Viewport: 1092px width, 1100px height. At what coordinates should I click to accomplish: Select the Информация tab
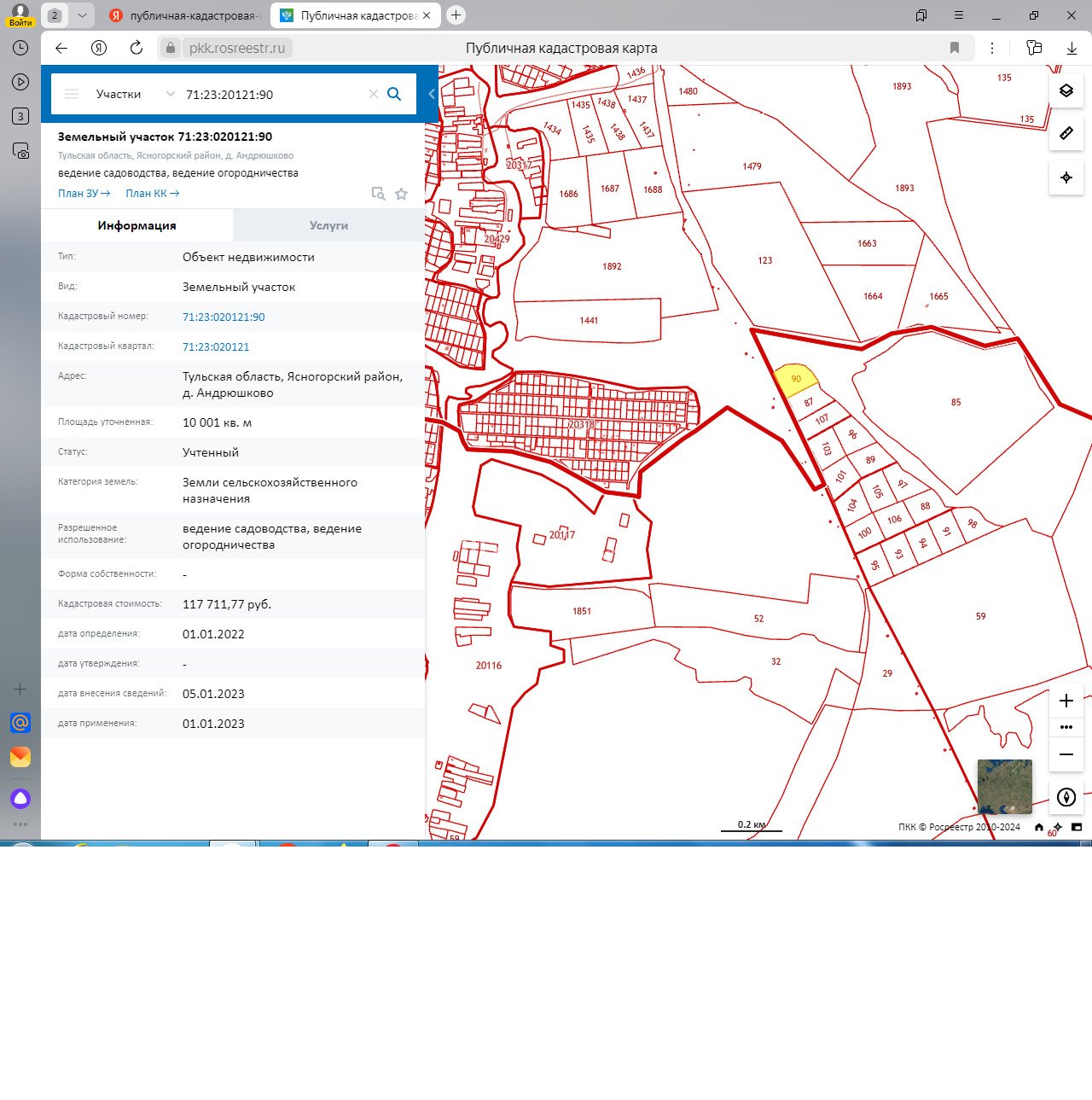(136, 225)
